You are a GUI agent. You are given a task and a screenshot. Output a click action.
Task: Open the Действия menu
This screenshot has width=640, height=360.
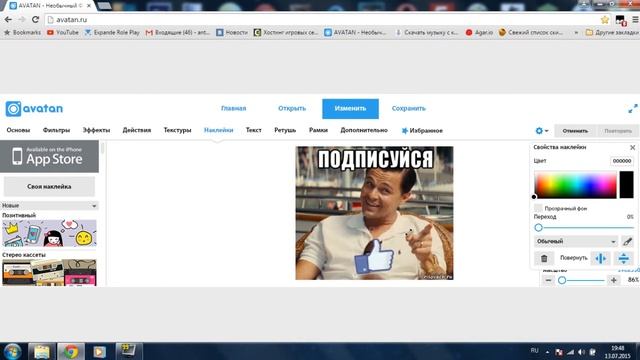tap(137, 130)
